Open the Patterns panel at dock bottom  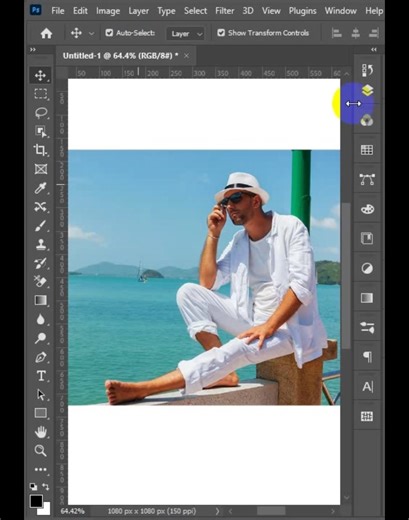click(x=367, y=416)
